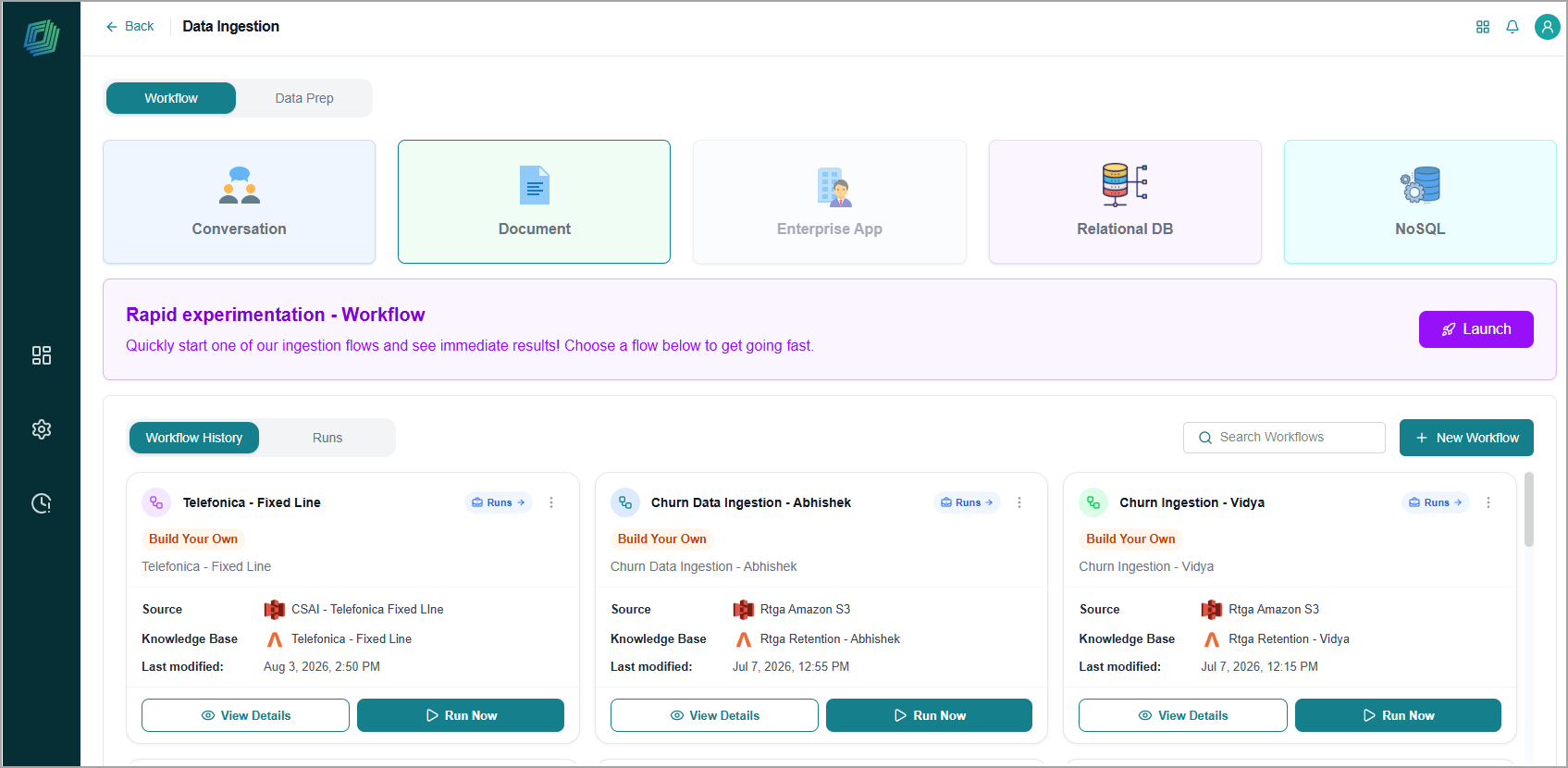Open the user profile avatar
This screenshot has width=1568, height=768.
point(1548,27)
